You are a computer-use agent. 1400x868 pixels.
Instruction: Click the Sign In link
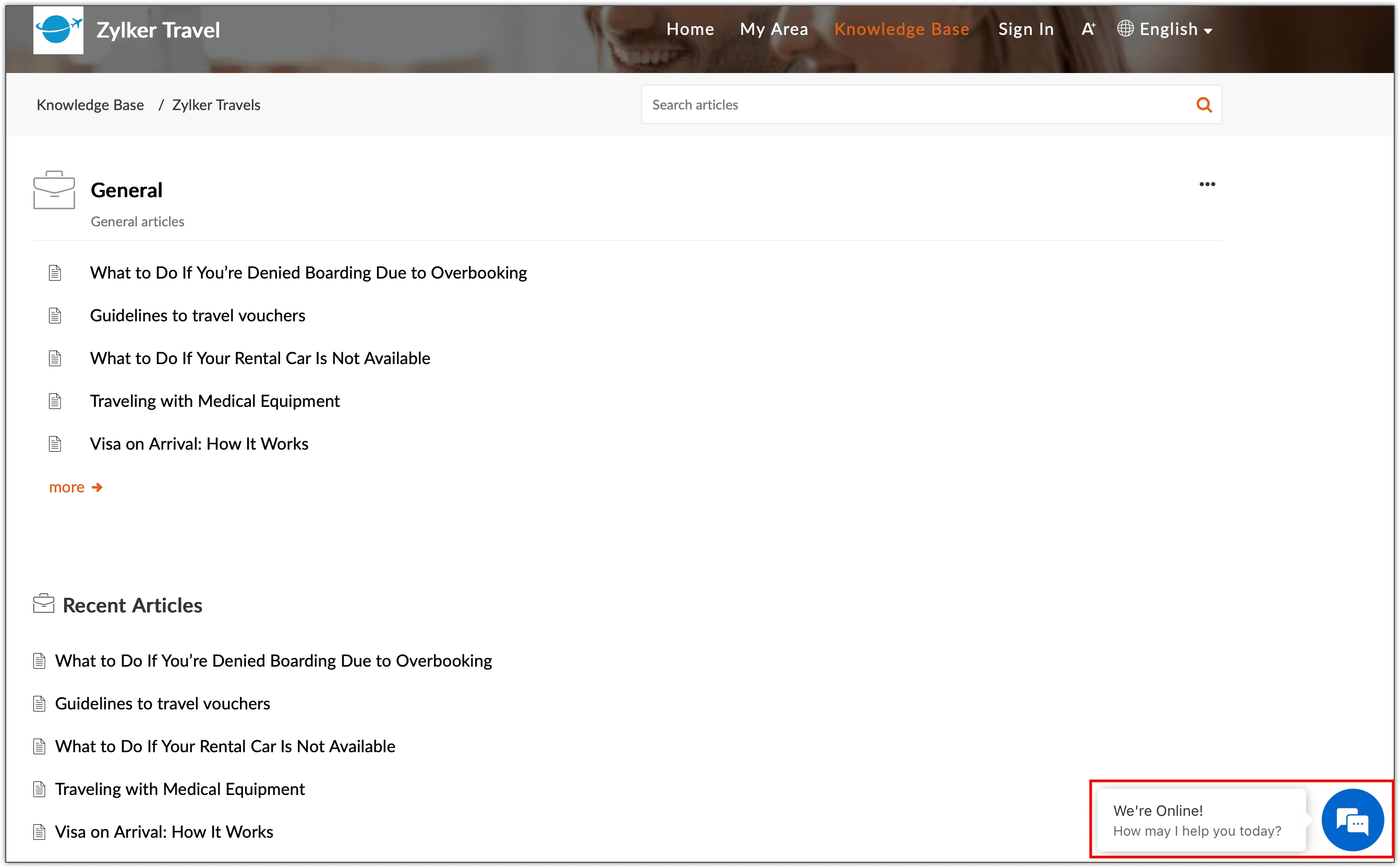point(1026,29)
